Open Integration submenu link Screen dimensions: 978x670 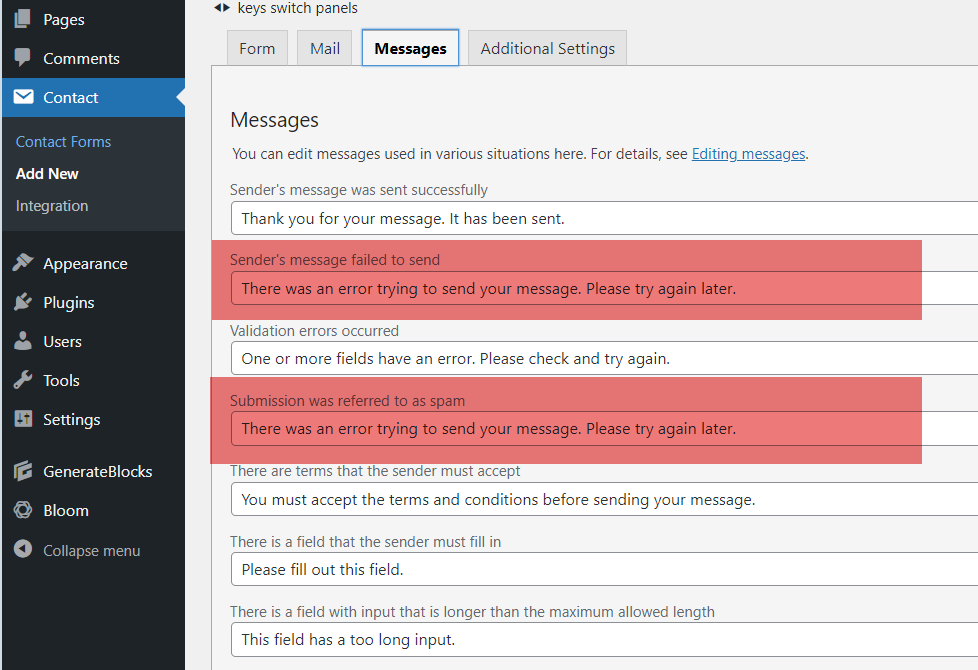pos(52,206)
